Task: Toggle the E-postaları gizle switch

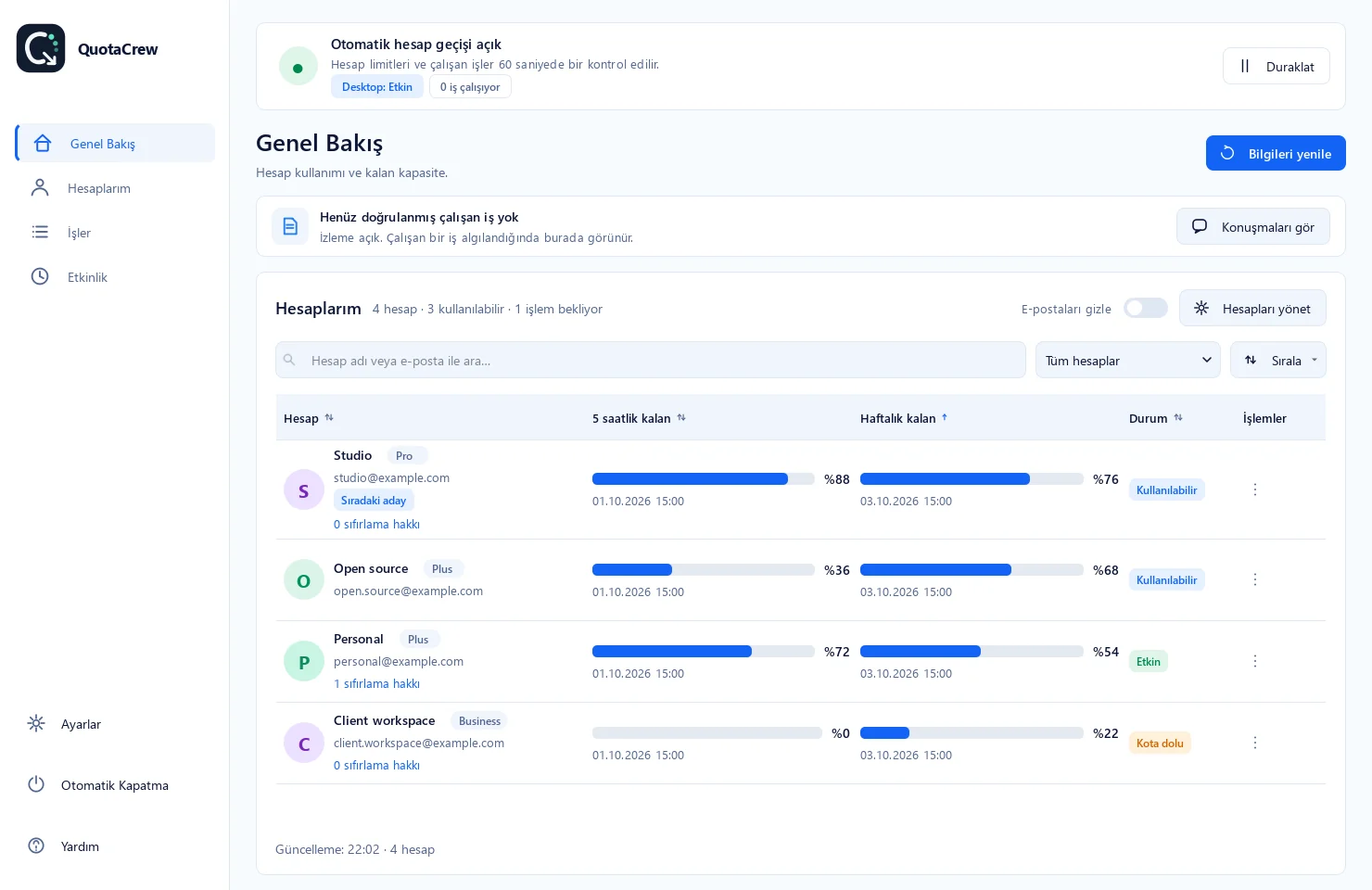Action: pyautogui.click(x=1145, y=308)
